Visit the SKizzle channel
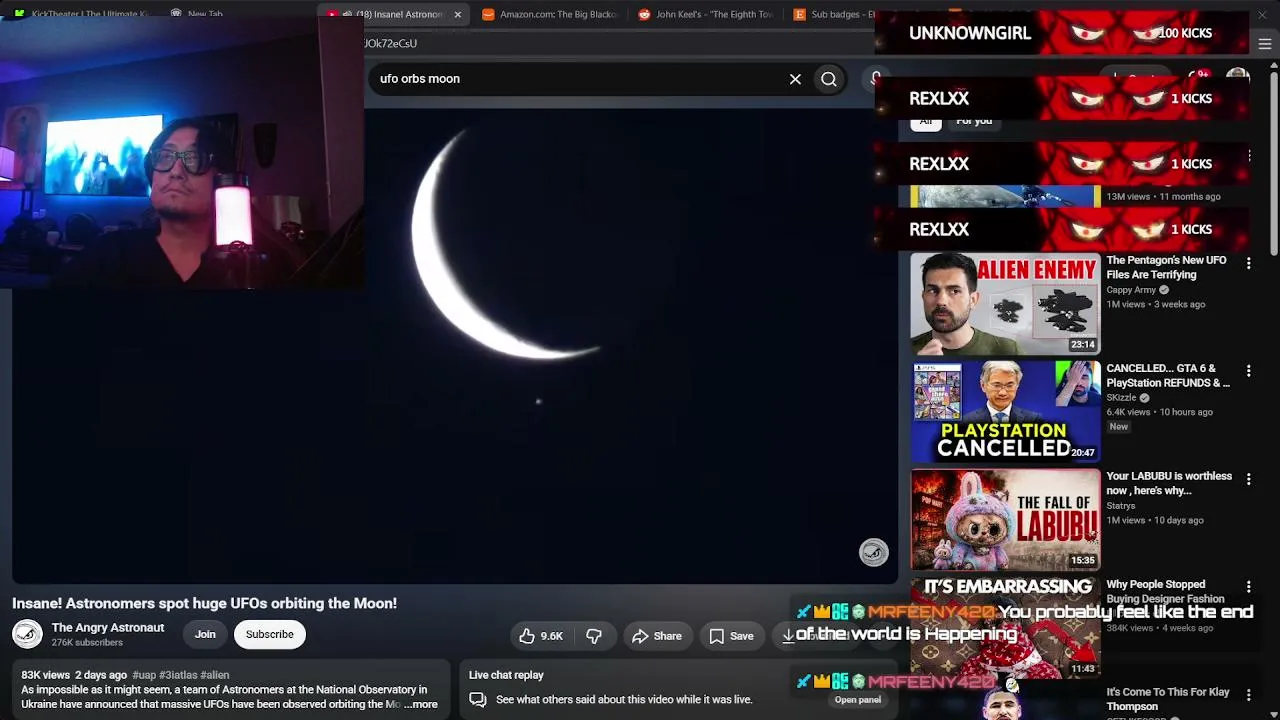Viewport: 1280px width, 720px height. pos(1121,398)
